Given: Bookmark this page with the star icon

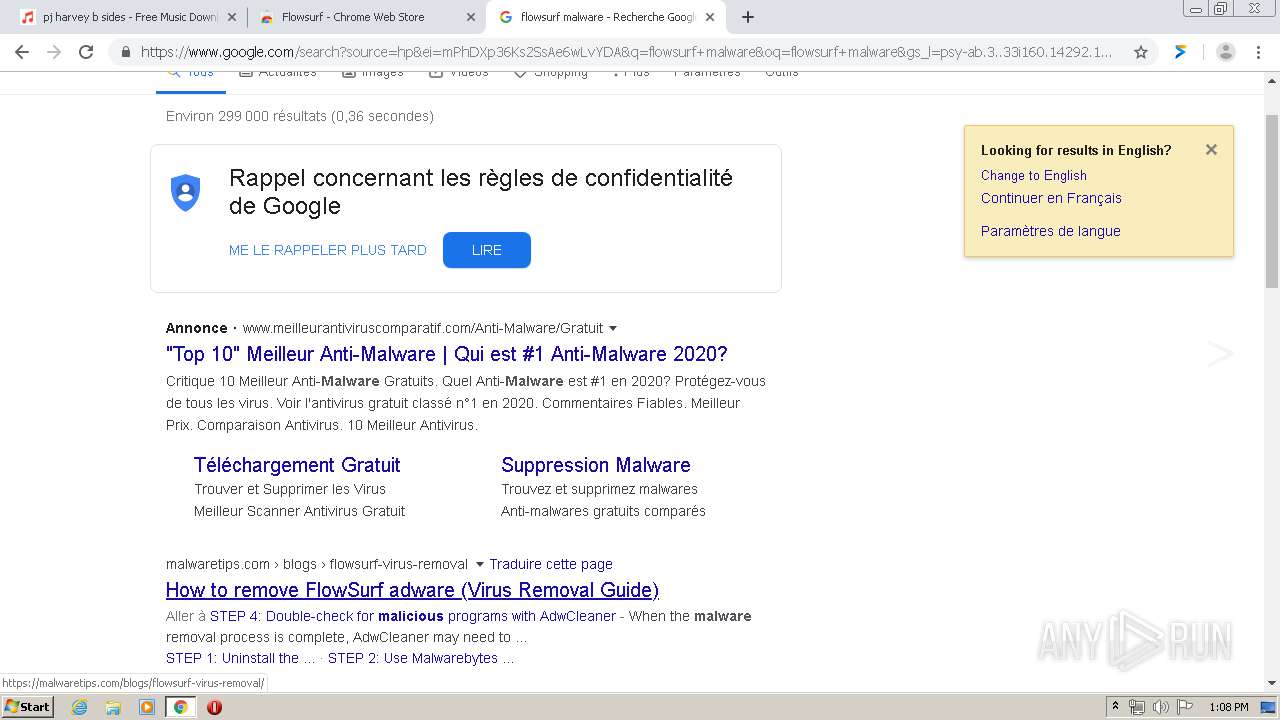Looking at the screenshot, I should click(1141, 52).
